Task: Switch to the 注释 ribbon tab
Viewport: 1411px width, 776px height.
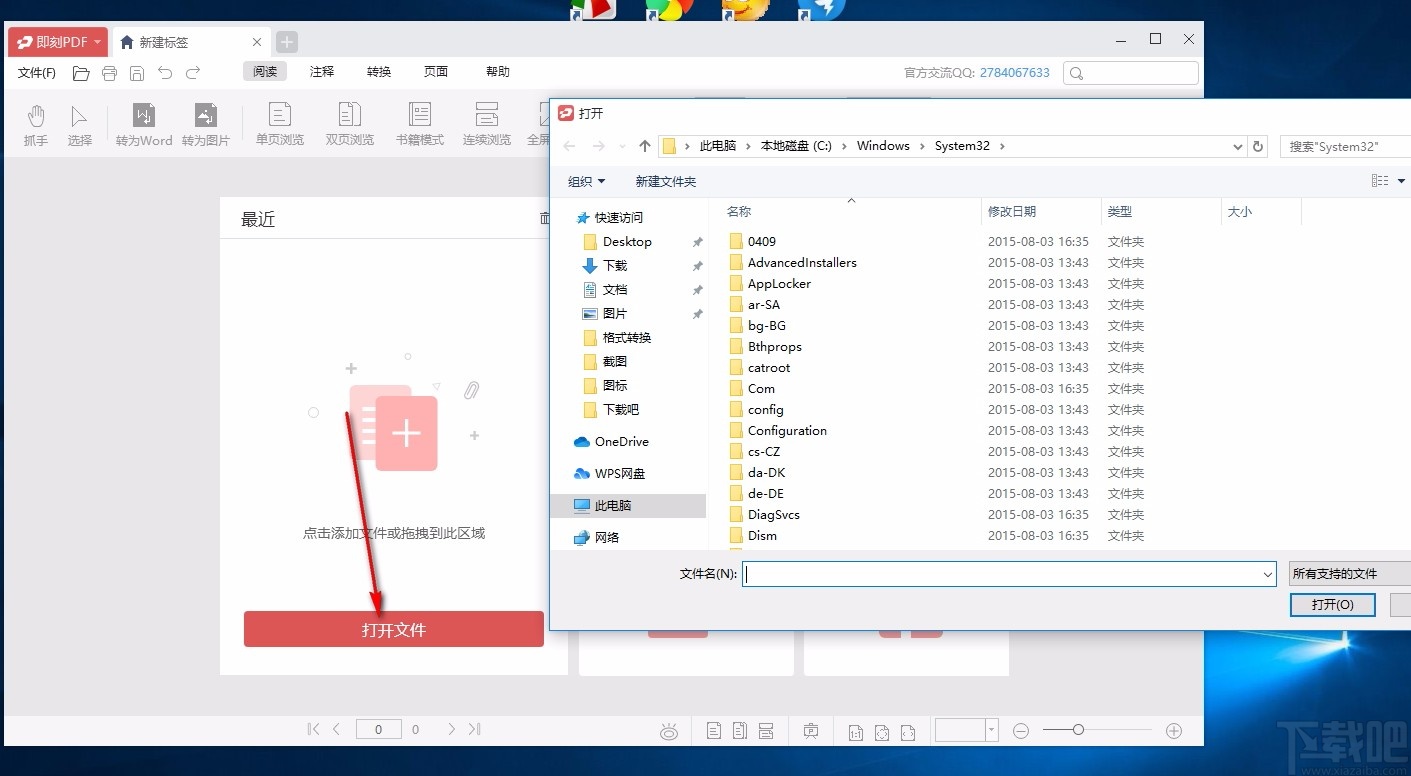Action: 321,71
